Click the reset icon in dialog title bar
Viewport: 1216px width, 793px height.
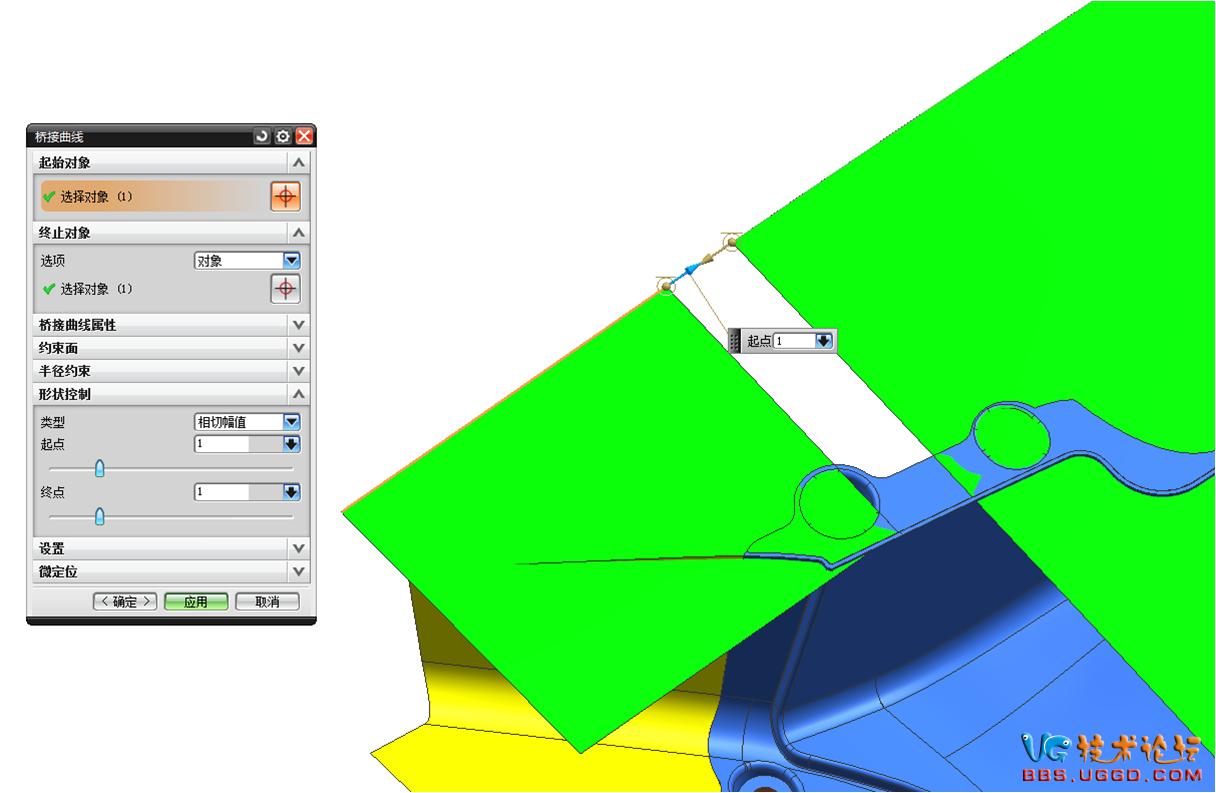[262, 136]
